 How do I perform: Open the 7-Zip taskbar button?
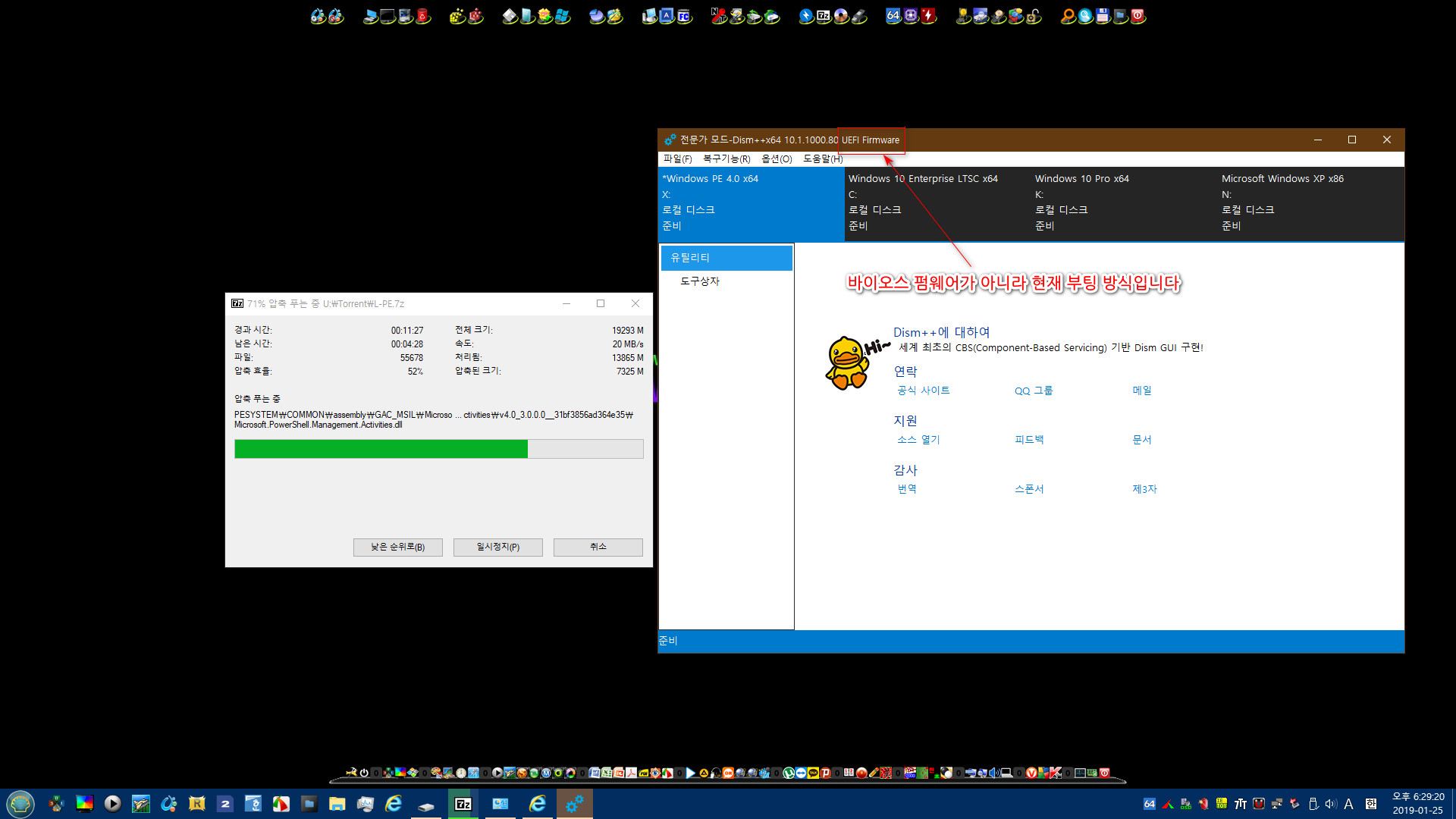463,804
